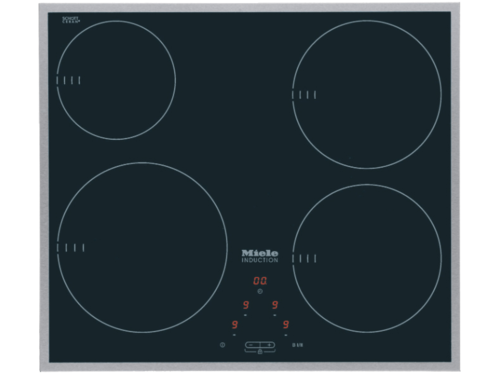Tap the timer clock symbol under 00
This screenshot has height=374, width=500.
coord(260,291)
